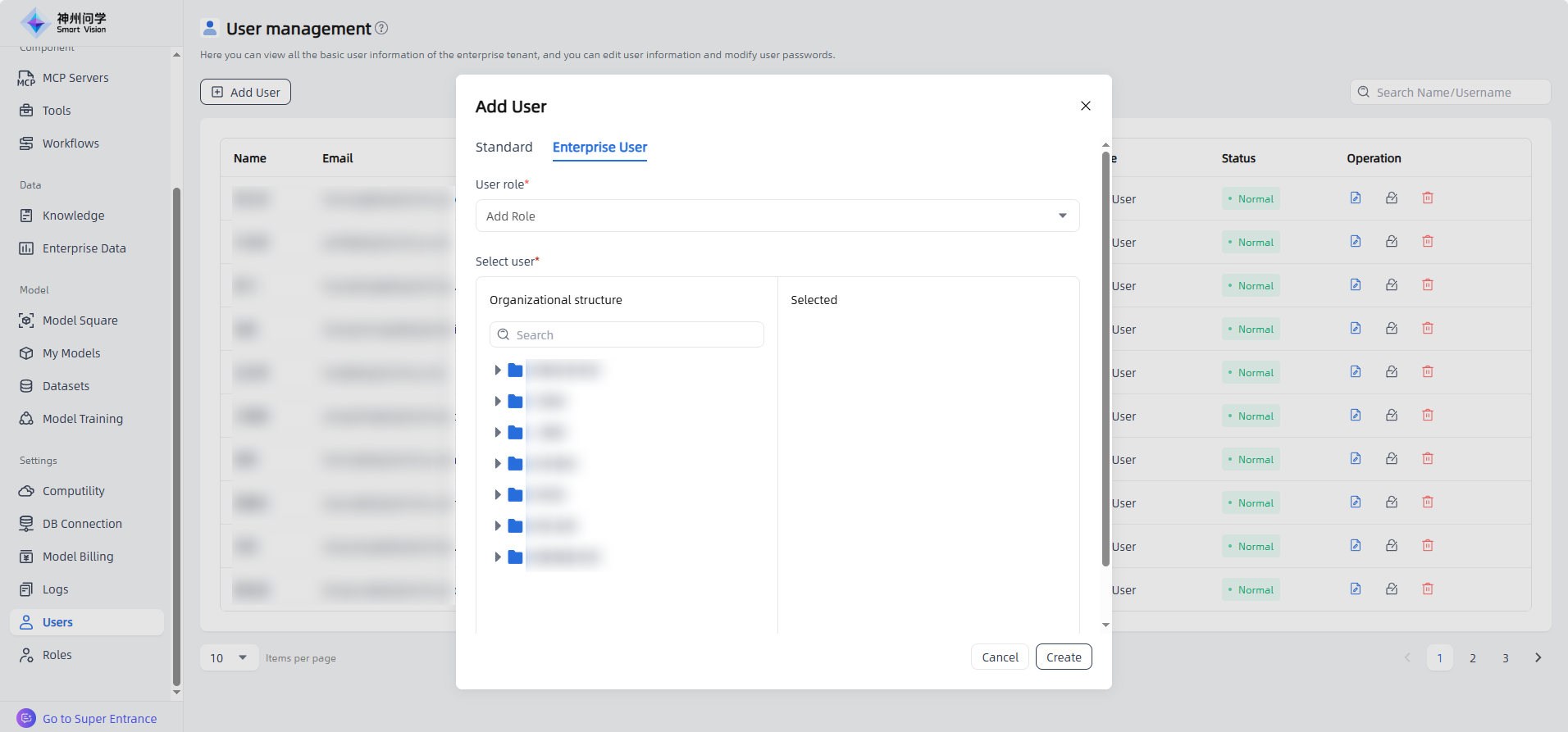Go to page 2 of users
This screenshot has width=1568, height=732.
coord(1473,658)
